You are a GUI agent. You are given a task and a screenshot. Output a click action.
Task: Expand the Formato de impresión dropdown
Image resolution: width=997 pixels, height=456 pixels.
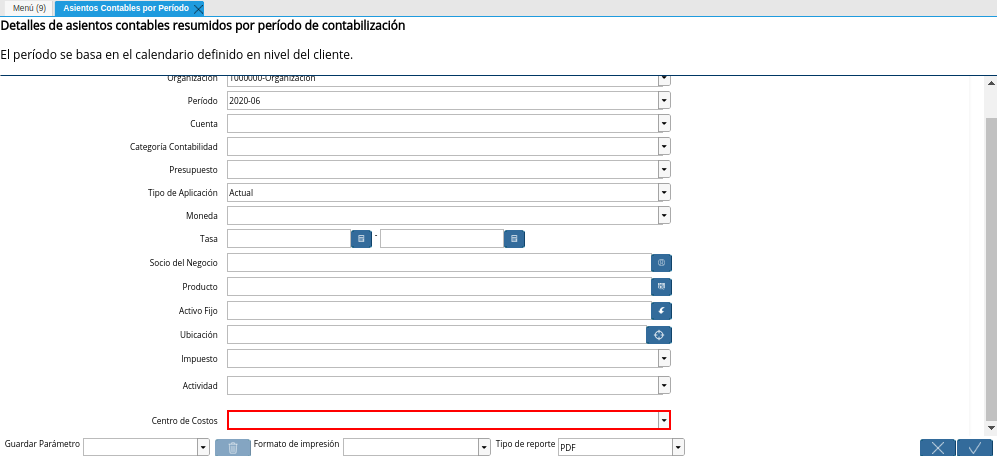coord(484,448)
